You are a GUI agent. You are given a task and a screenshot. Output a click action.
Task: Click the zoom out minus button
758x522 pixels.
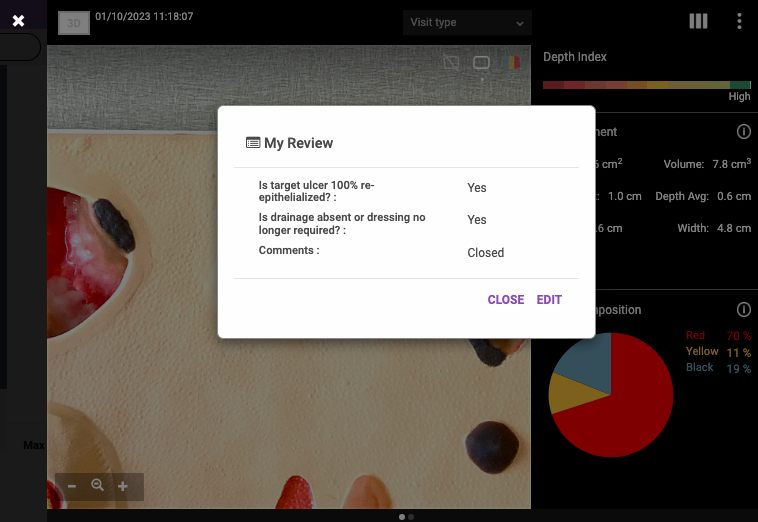click(x=72, y=486)
